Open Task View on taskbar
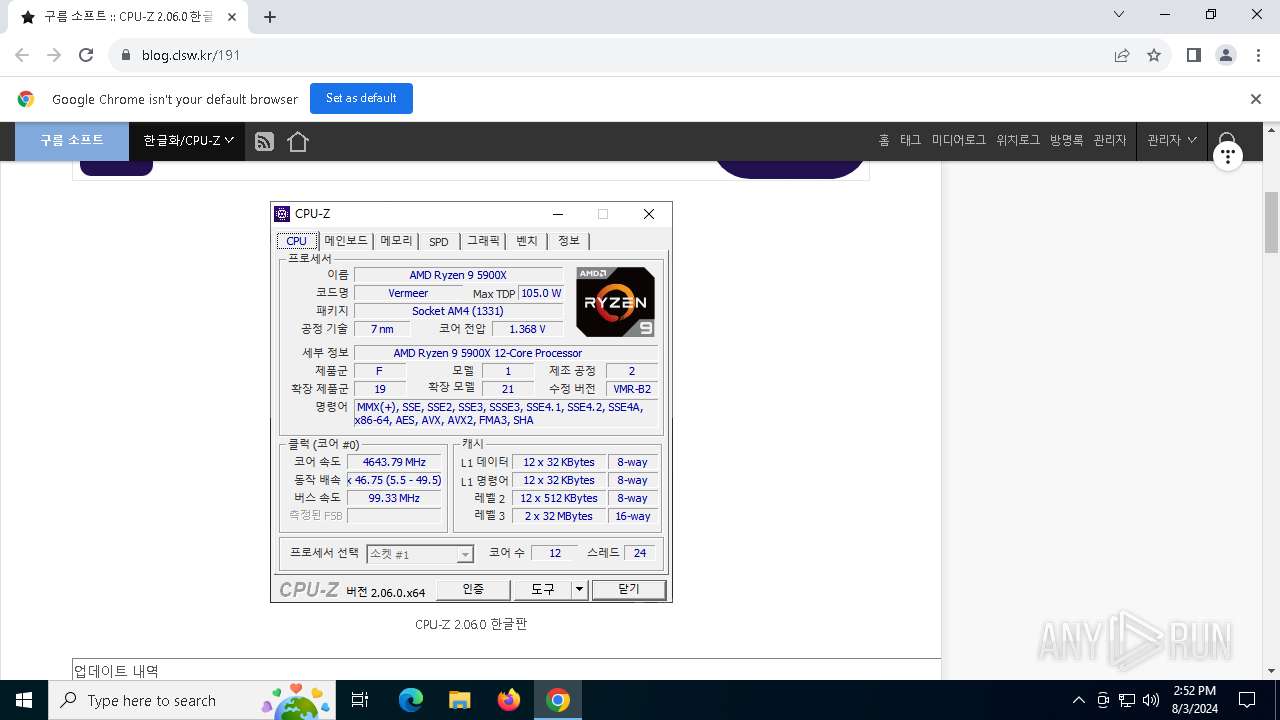This screenshot has width=1280, height=720. (x=360, y=700)
